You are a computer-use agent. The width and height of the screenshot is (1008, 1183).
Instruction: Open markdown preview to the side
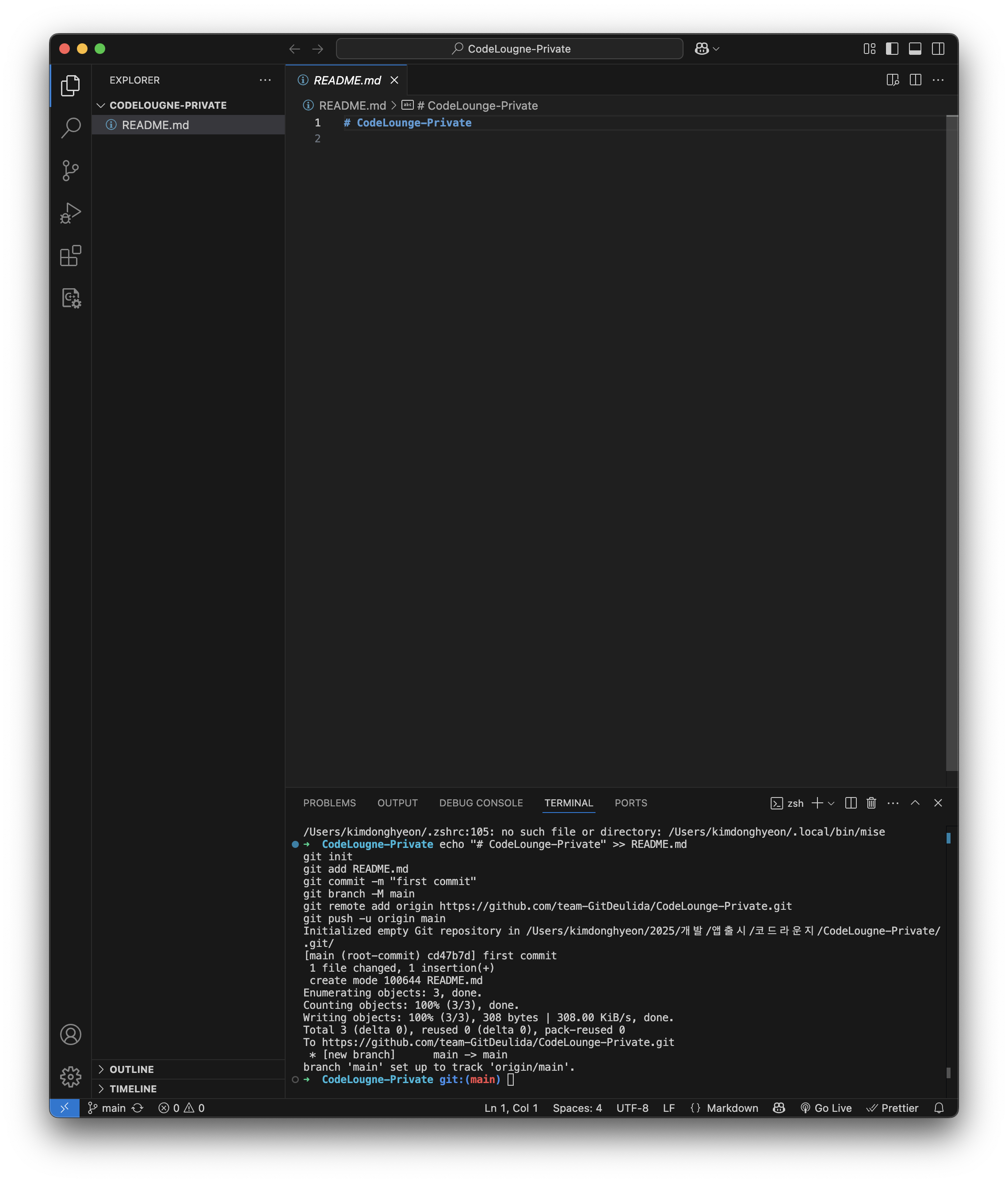pyautogui.click(x=892, y=80)
